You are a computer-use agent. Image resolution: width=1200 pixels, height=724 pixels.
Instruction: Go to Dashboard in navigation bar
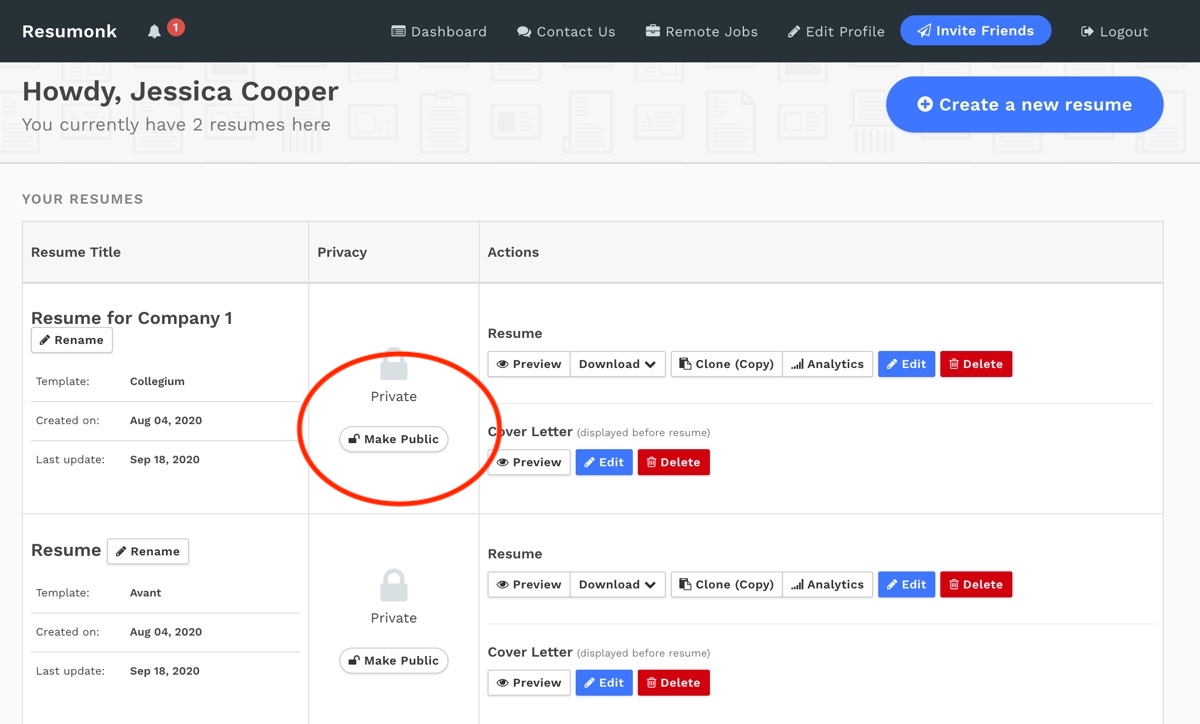pyautogui.click(x=439, y=31)
